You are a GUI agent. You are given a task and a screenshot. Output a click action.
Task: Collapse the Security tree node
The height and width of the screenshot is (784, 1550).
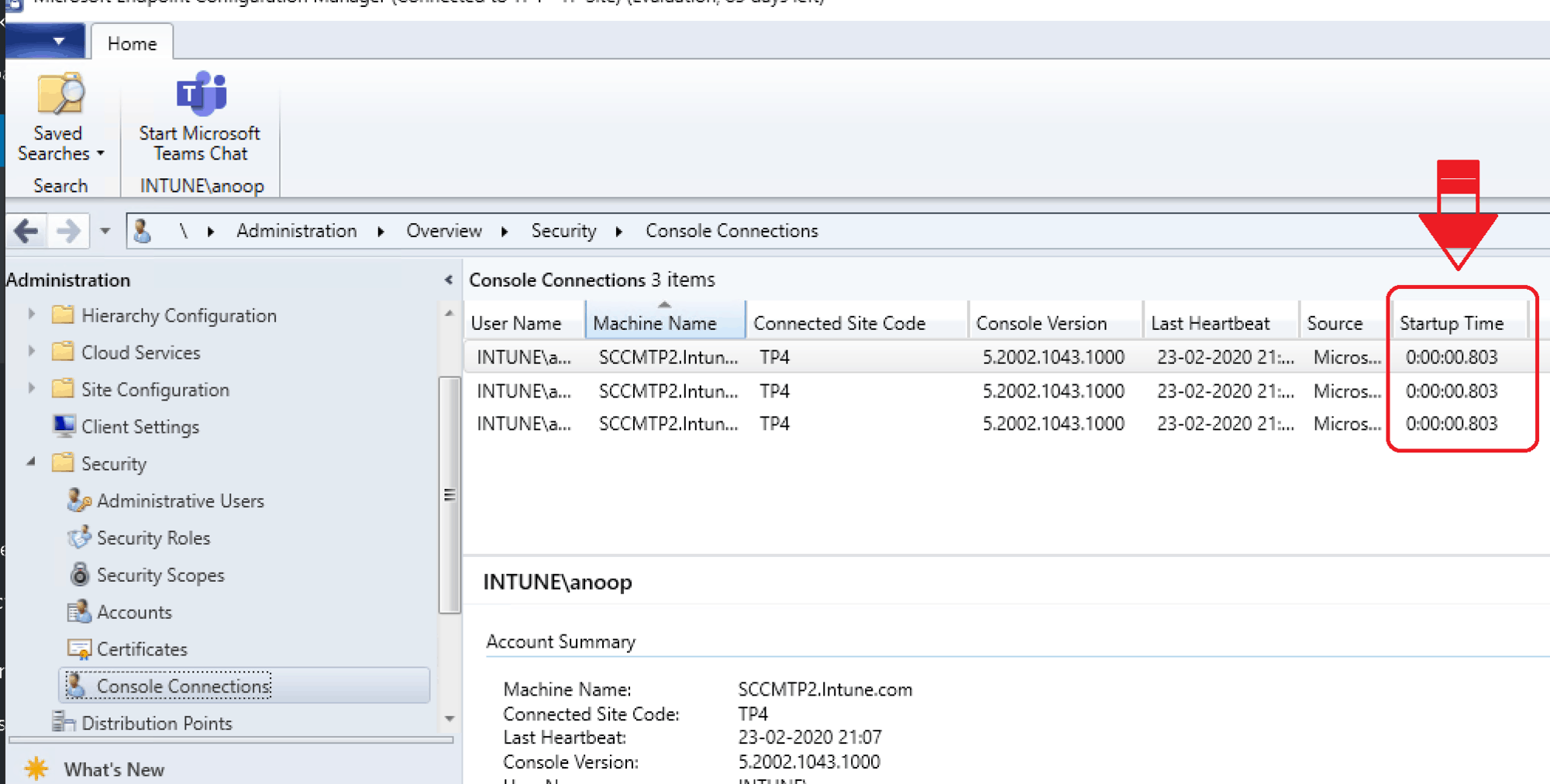[x=31, y=462]
